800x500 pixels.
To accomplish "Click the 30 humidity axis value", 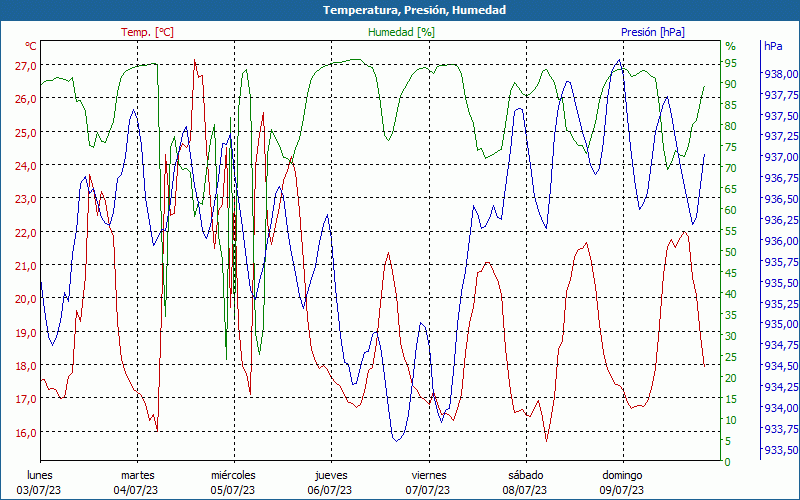I will (731, 336).
